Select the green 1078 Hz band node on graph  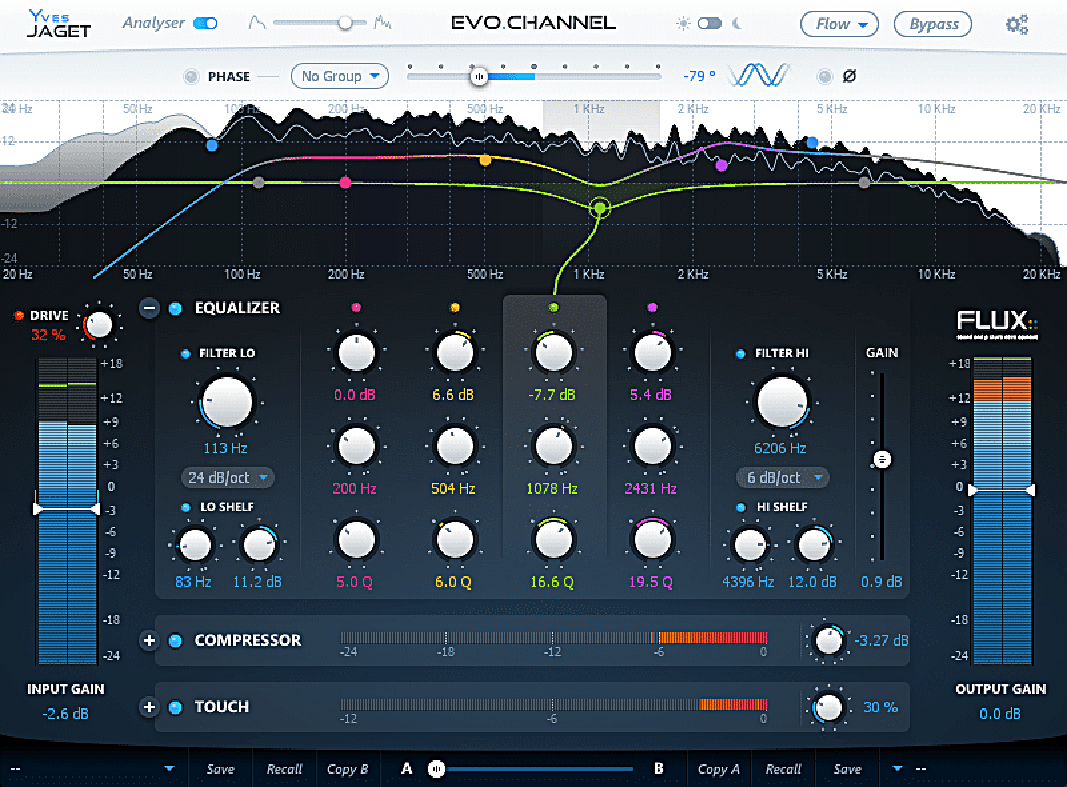pyautogui.click(x=600, y=207)
